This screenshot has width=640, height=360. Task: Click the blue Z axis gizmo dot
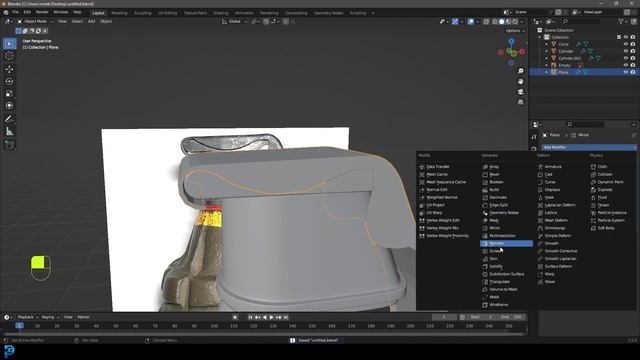(x=511, y=41)
